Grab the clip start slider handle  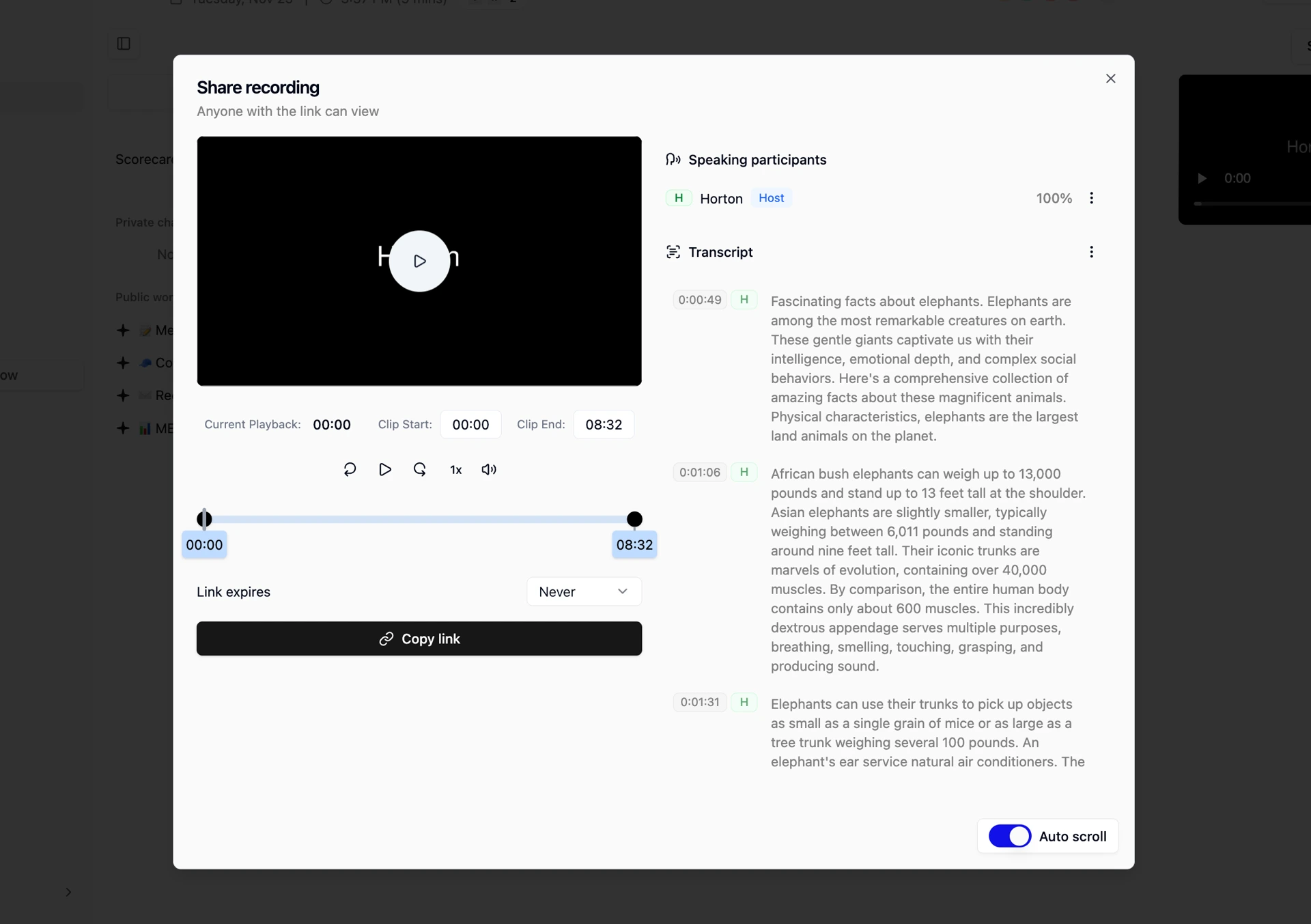click(204, 519)
